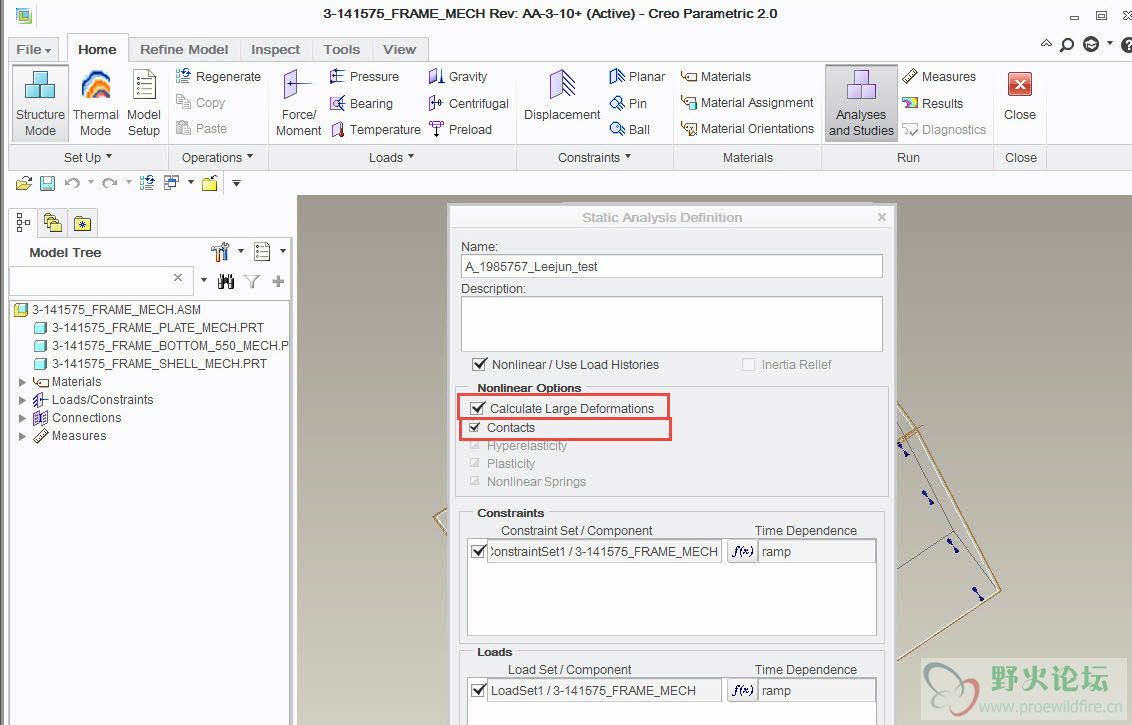Switch to the Home tab
Viewport: 1132px width, 725px height.
97,49
